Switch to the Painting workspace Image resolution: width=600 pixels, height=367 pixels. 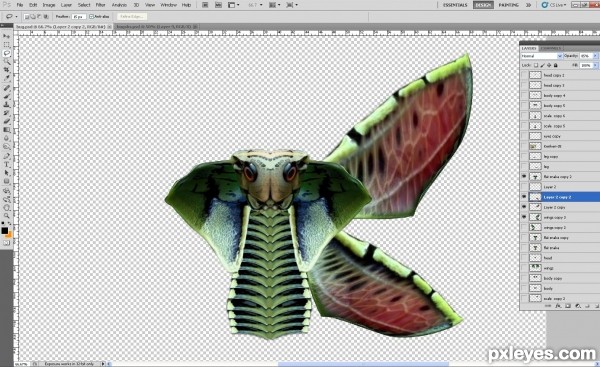(509, 5)
